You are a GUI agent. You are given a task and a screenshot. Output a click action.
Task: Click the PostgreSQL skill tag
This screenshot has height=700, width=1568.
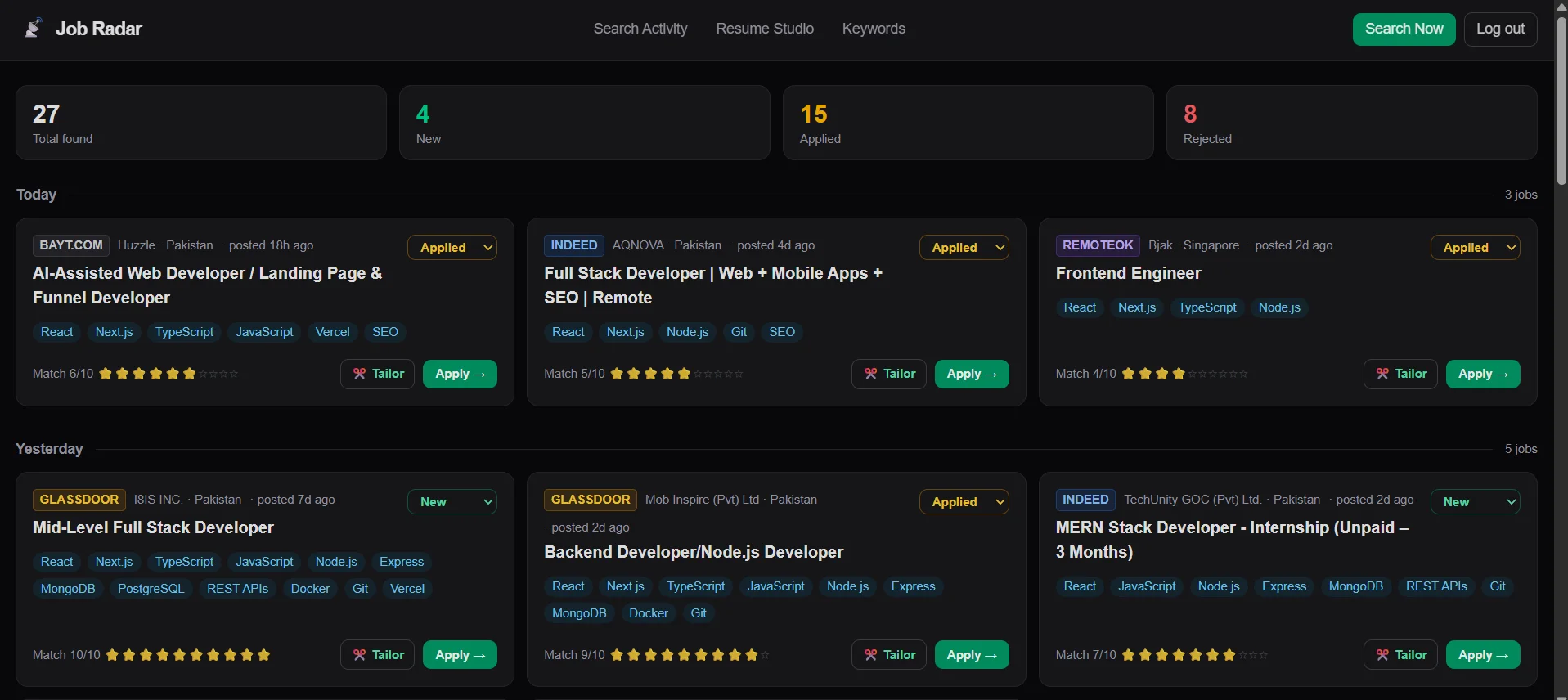click(151, 589)
